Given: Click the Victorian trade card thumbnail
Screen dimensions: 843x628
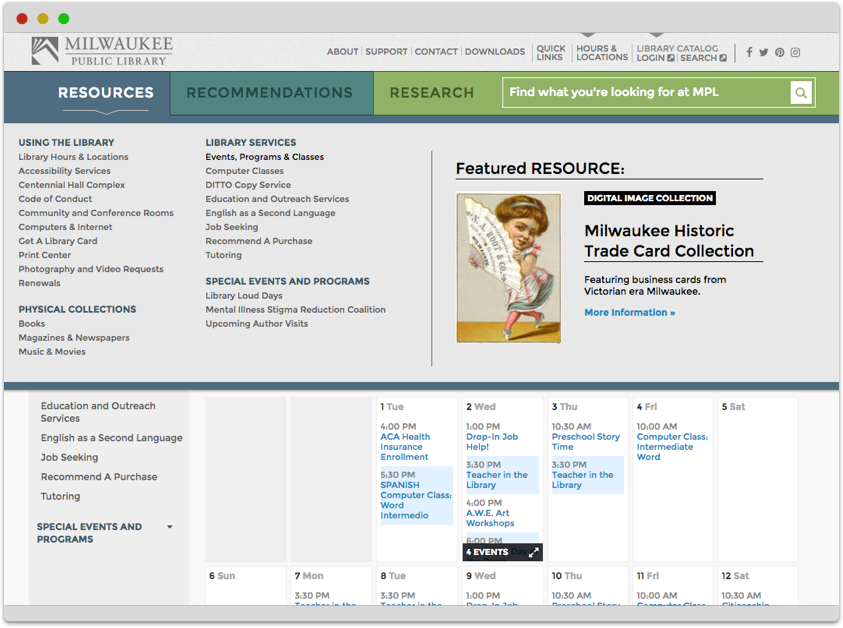Looking at the screenshot, I should pyautogui.click(x=508, y=268).
